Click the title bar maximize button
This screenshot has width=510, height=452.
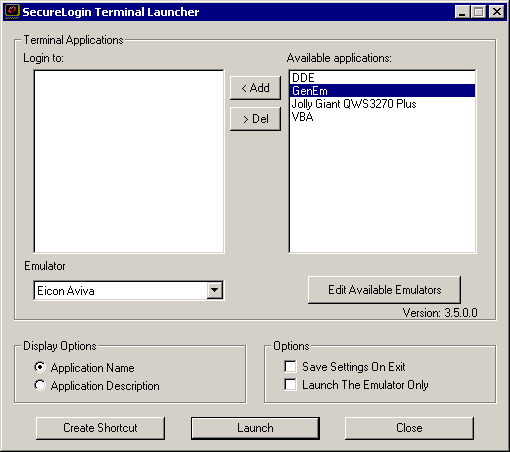479,12
